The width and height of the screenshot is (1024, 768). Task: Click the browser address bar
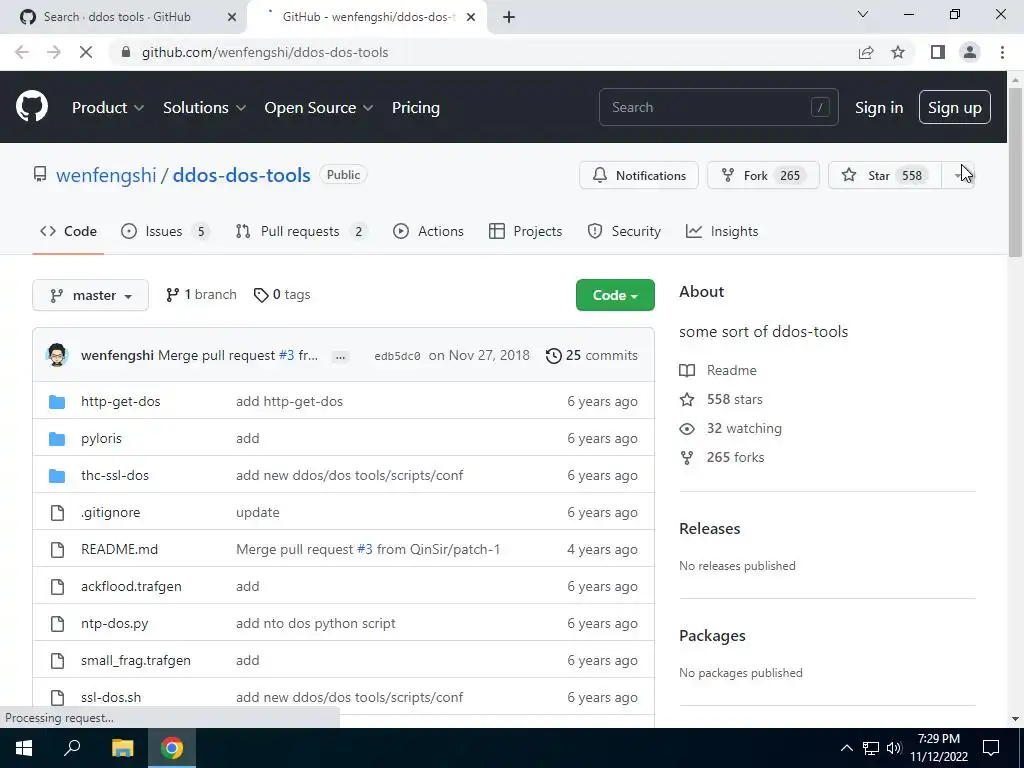click(x=483, y=52)
